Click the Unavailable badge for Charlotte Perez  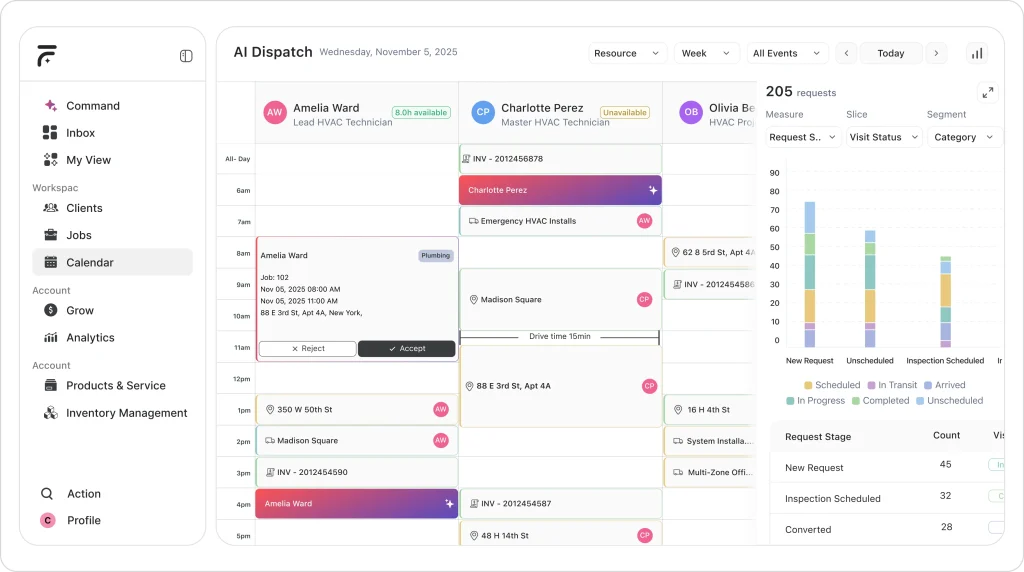pyautogui.click(x=625, y=112)
